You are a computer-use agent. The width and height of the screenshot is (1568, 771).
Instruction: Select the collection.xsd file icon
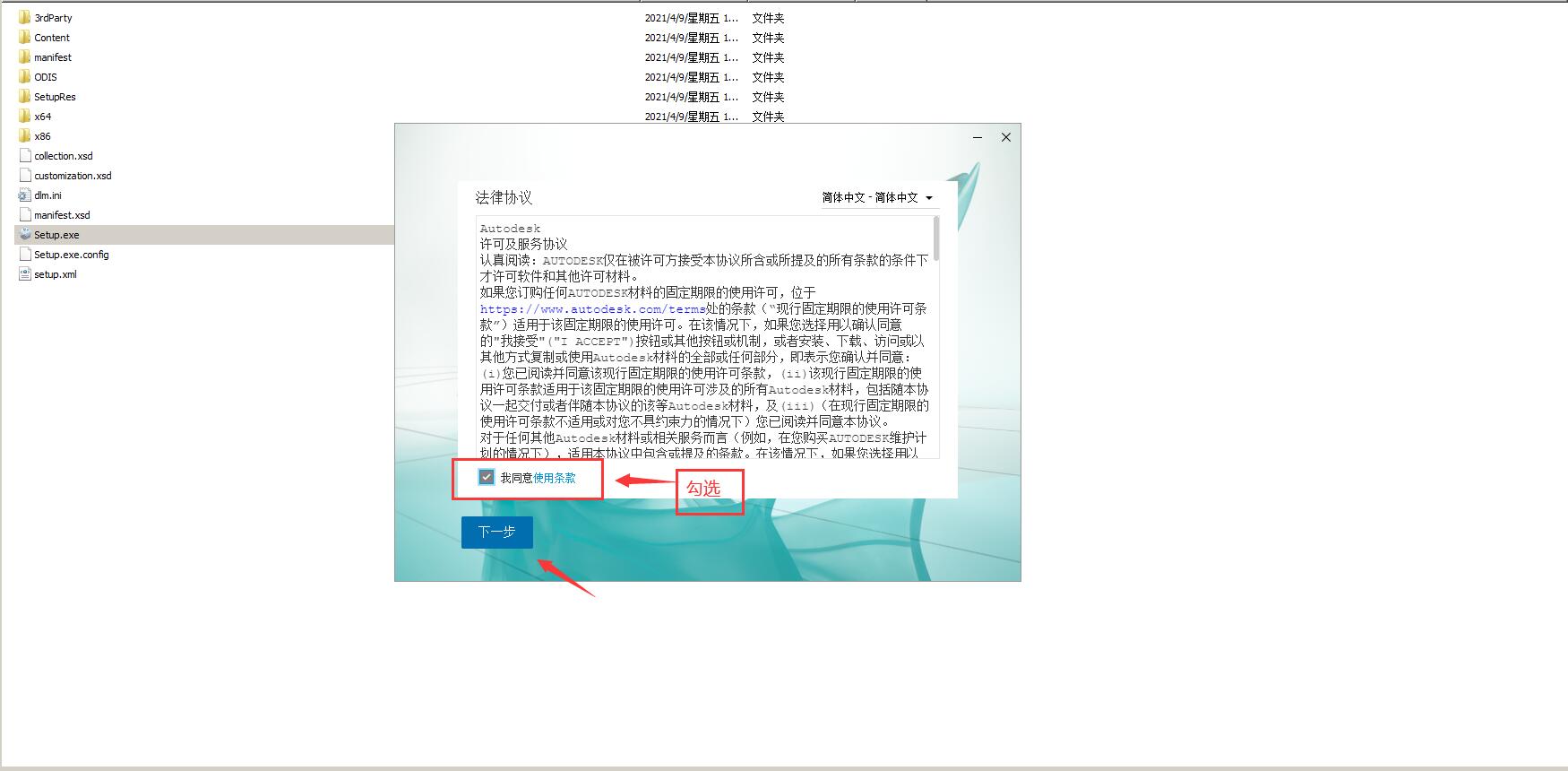(25, 155)
